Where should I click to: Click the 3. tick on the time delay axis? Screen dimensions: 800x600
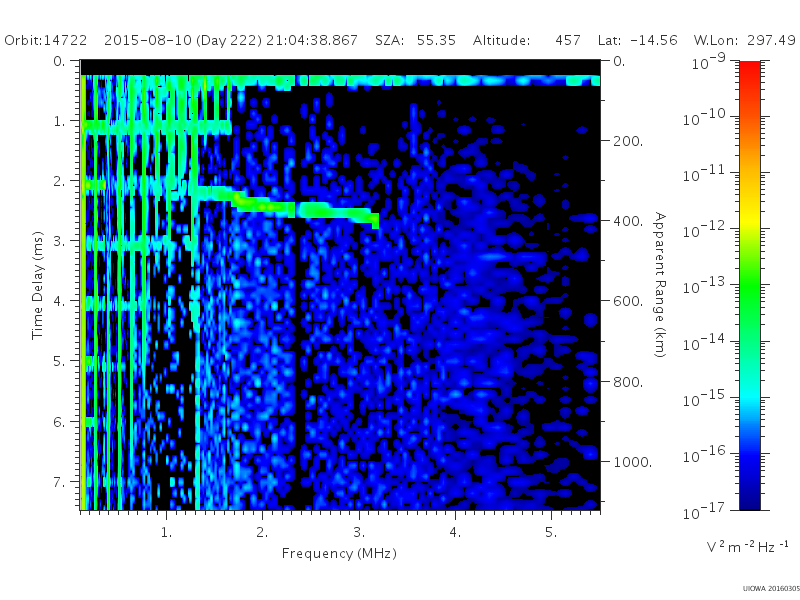[x=59, y=241]
